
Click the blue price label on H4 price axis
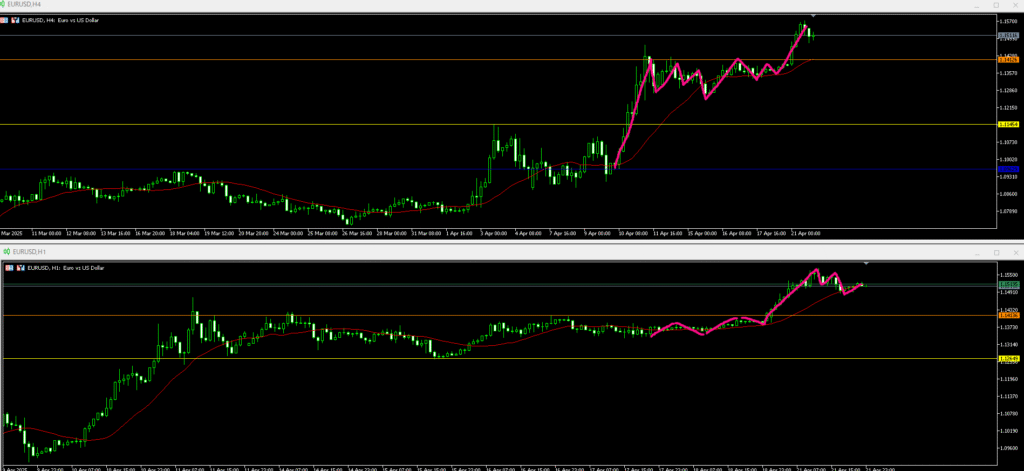coord(1007,169)
